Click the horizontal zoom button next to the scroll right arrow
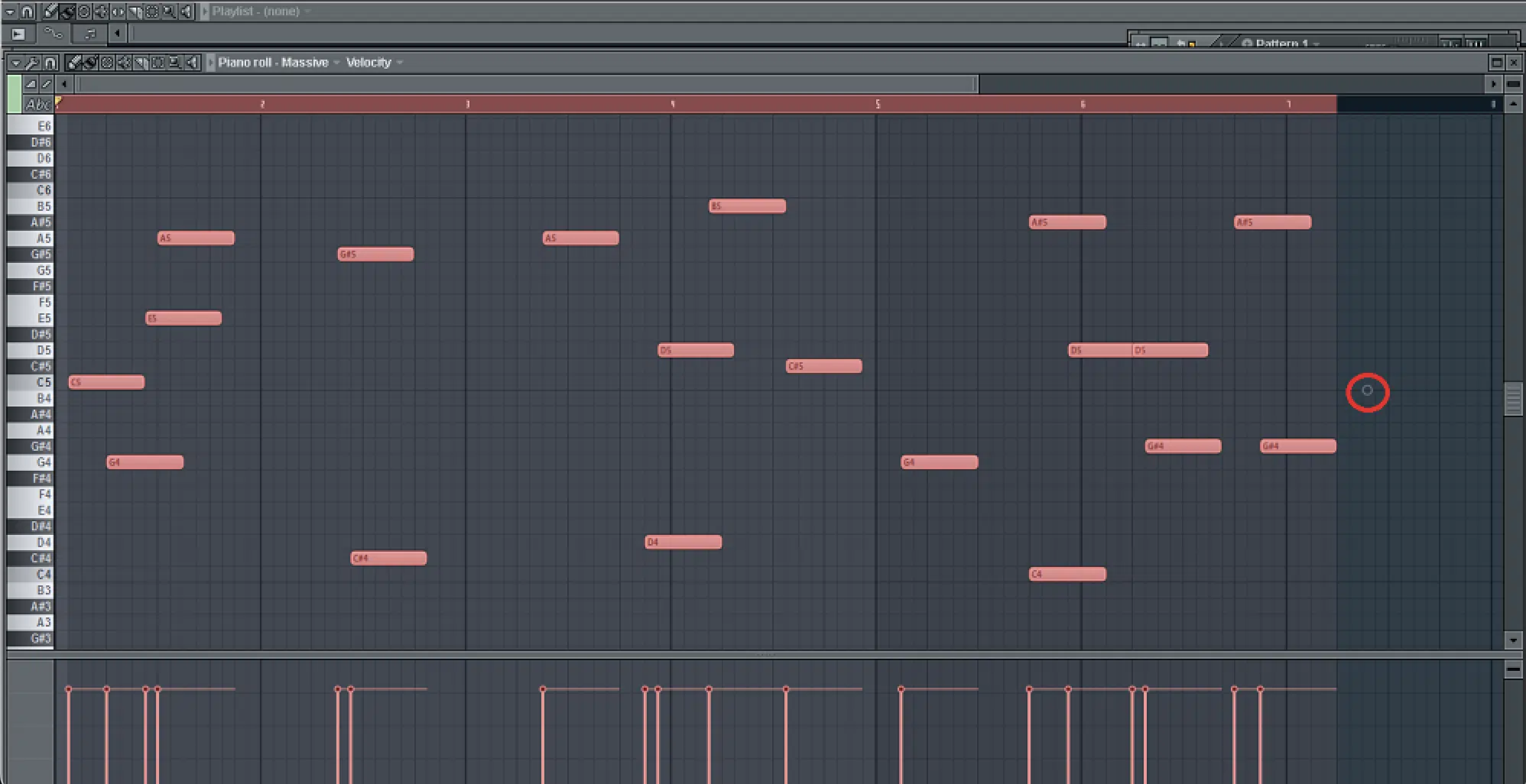 1513,84
